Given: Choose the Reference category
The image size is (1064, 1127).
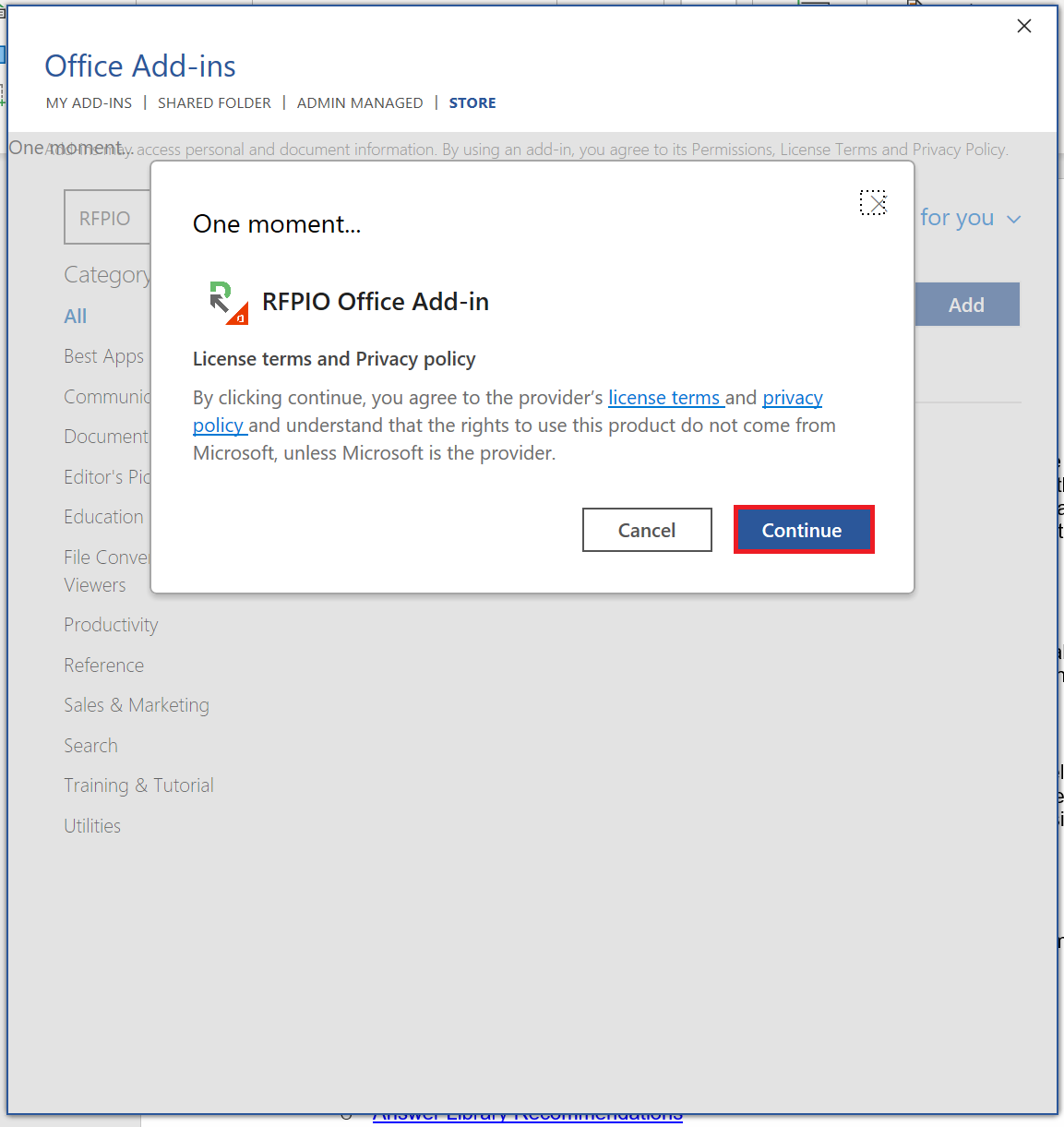Looking at the screenshot, I should click(104, 665).
